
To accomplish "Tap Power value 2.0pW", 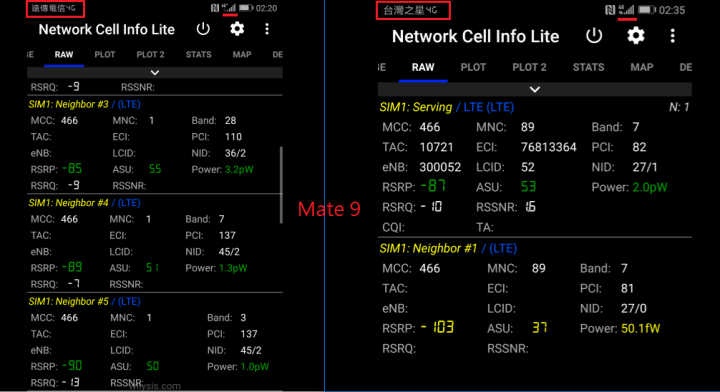I will [x=650, y=187].
